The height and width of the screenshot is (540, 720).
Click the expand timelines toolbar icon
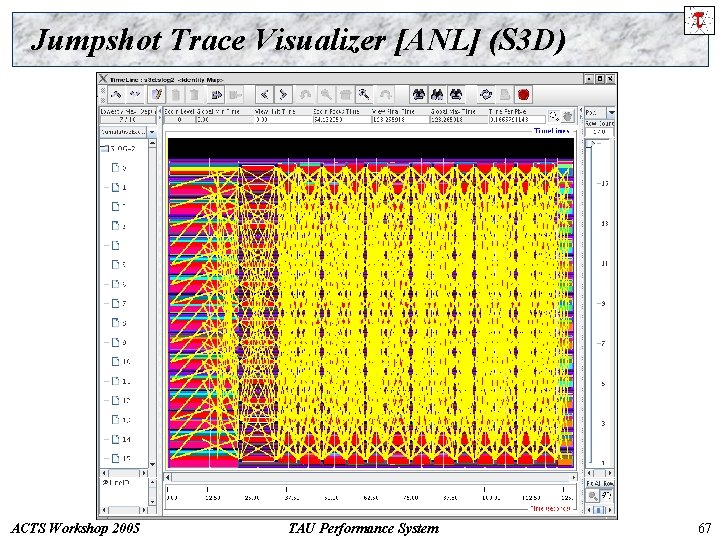tap(216, 95)
